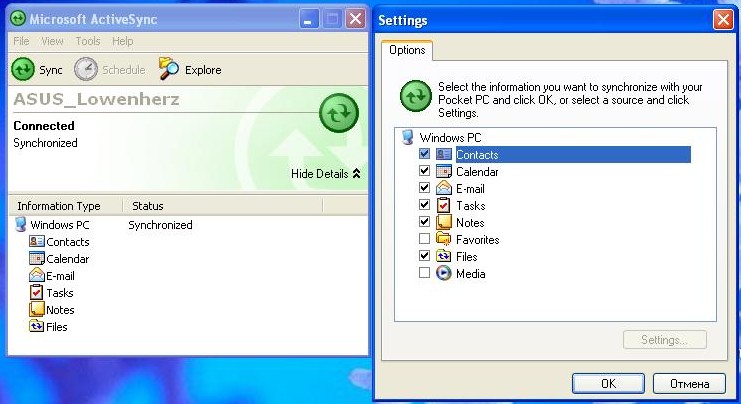Click the Status column header
This screenshot has height=404, width=741.
(223, 206)
